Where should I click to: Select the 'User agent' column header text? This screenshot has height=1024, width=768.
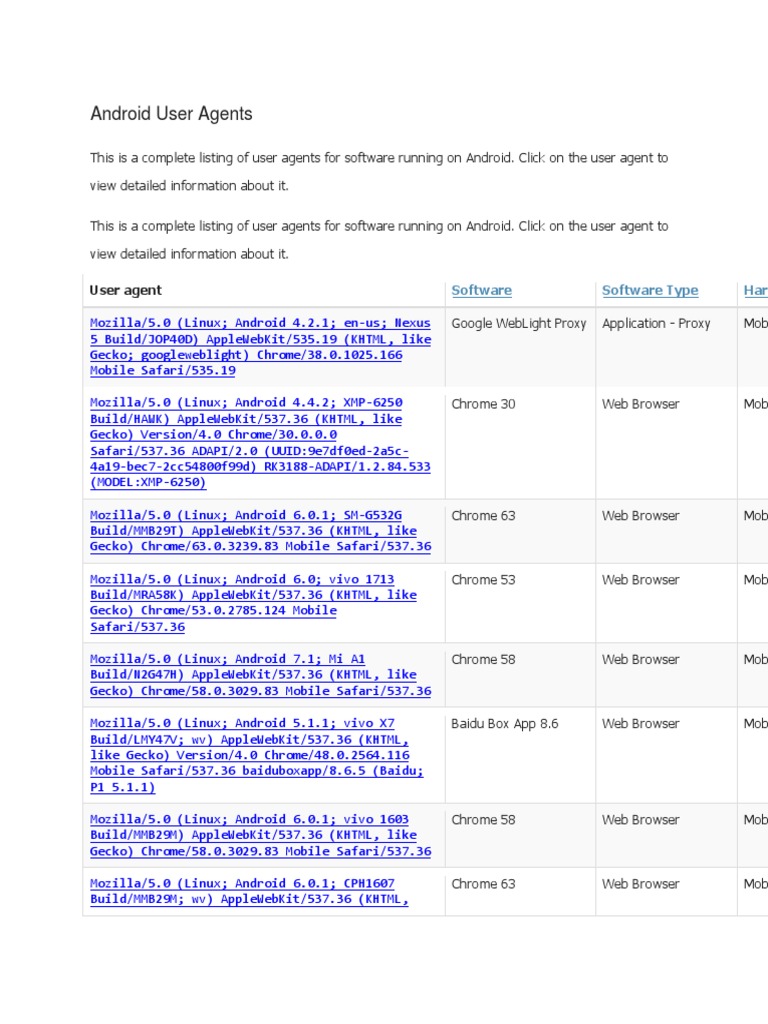coord(125,291)
